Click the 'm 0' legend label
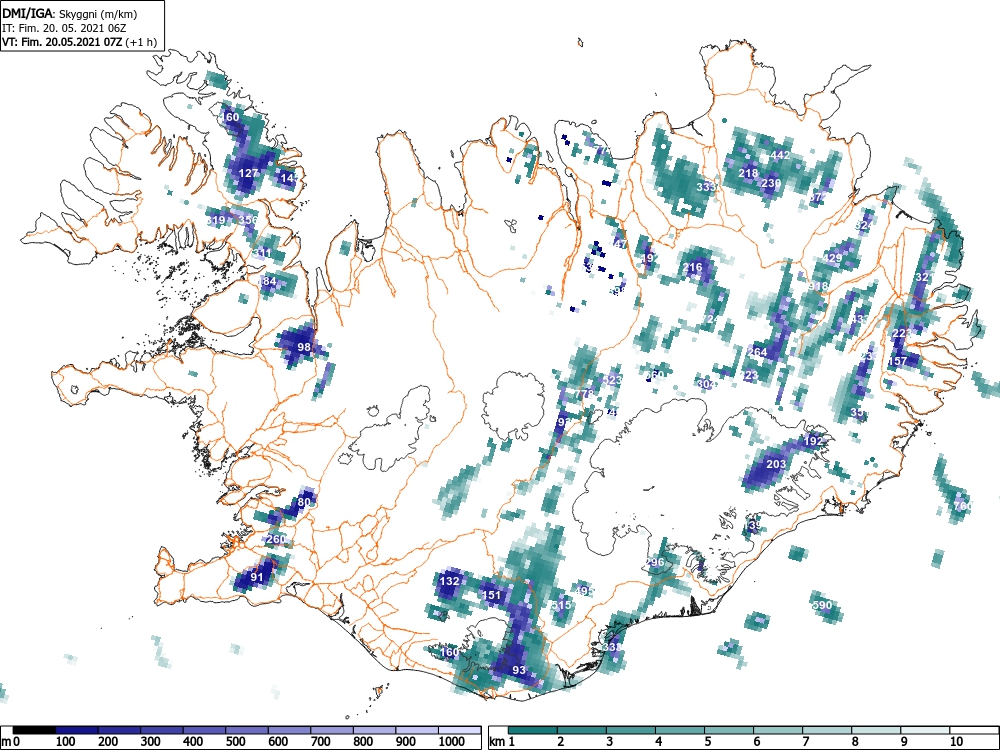The width and height of the screenshot is (1000, 750). pyautogui.click(x=11, y=742)
